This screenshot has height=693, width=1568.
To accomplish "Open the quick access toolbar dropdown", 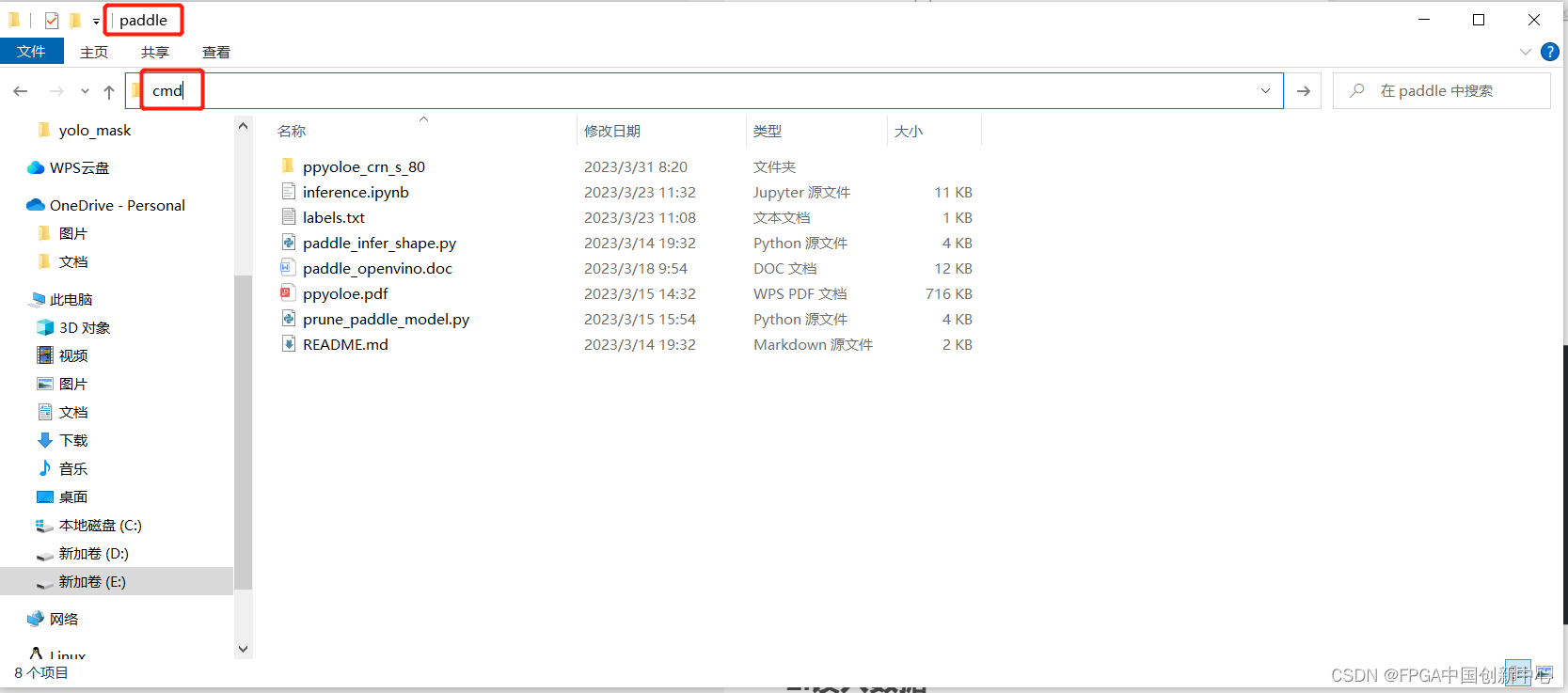I will pyautogui.click(x=96, y=21).
